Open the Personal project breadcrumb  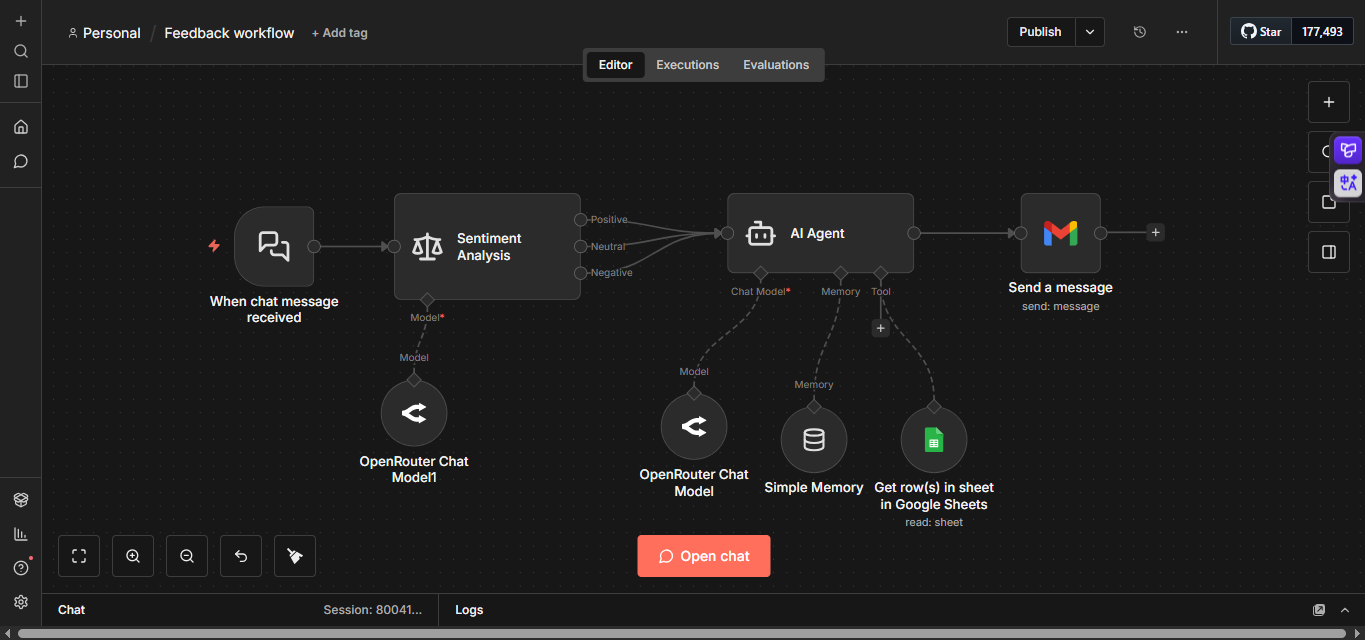[104, 33]
